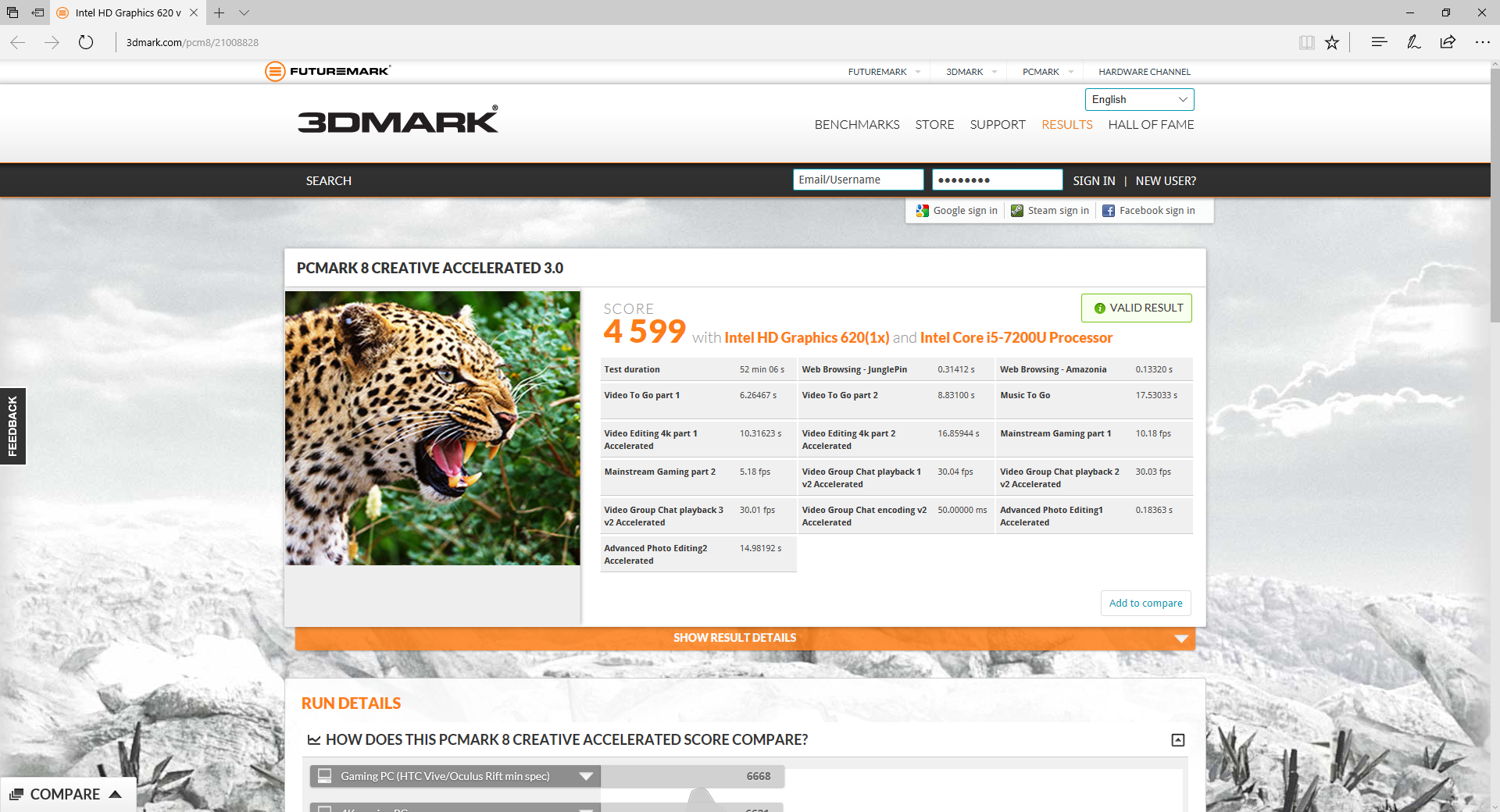
Task: Sign in with Facebook
Action: pyautogui.click(x=1148, y=211)
